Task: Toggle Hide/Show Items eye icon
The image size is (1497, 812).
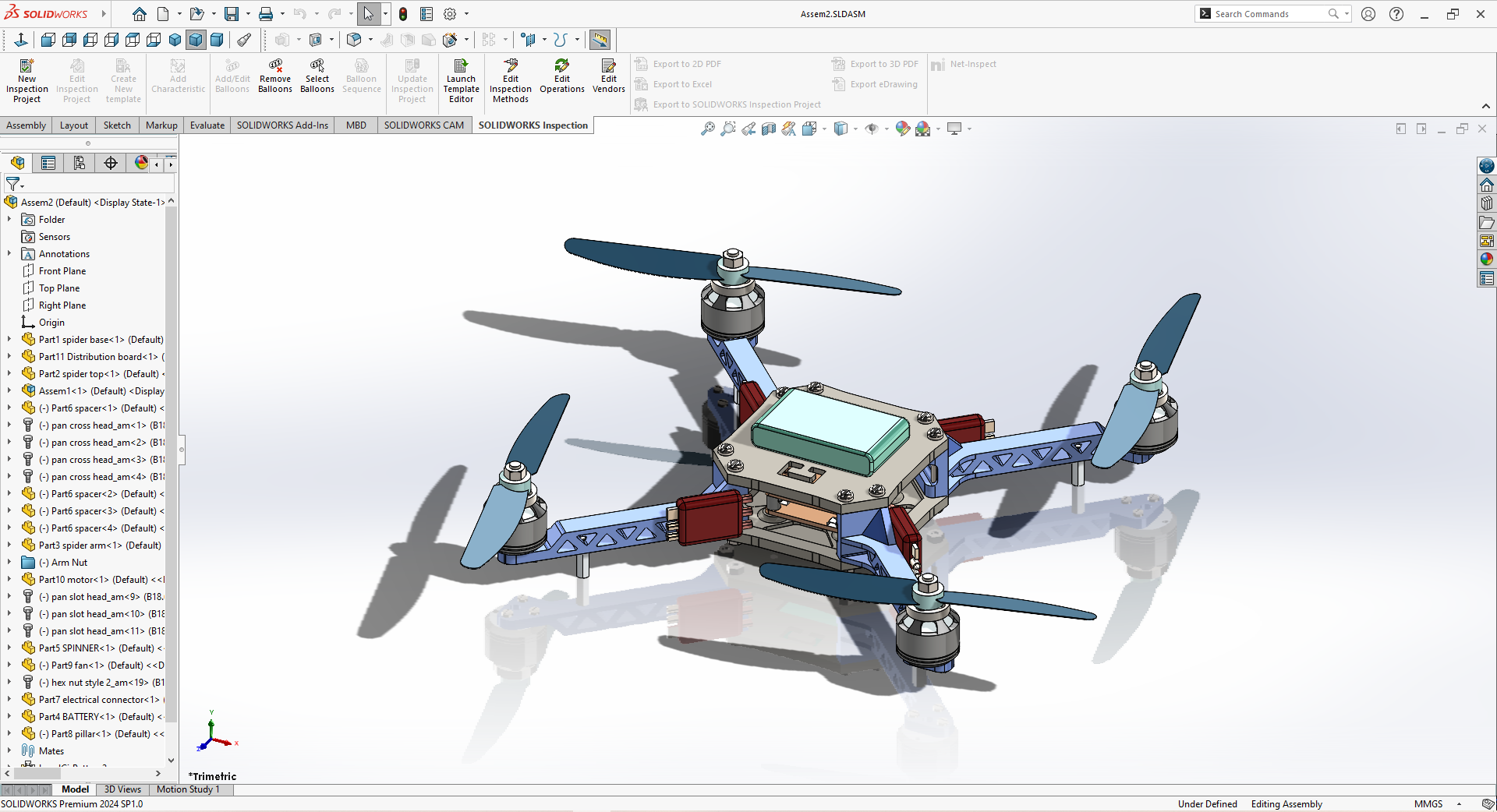Action: tap(872, 129)
